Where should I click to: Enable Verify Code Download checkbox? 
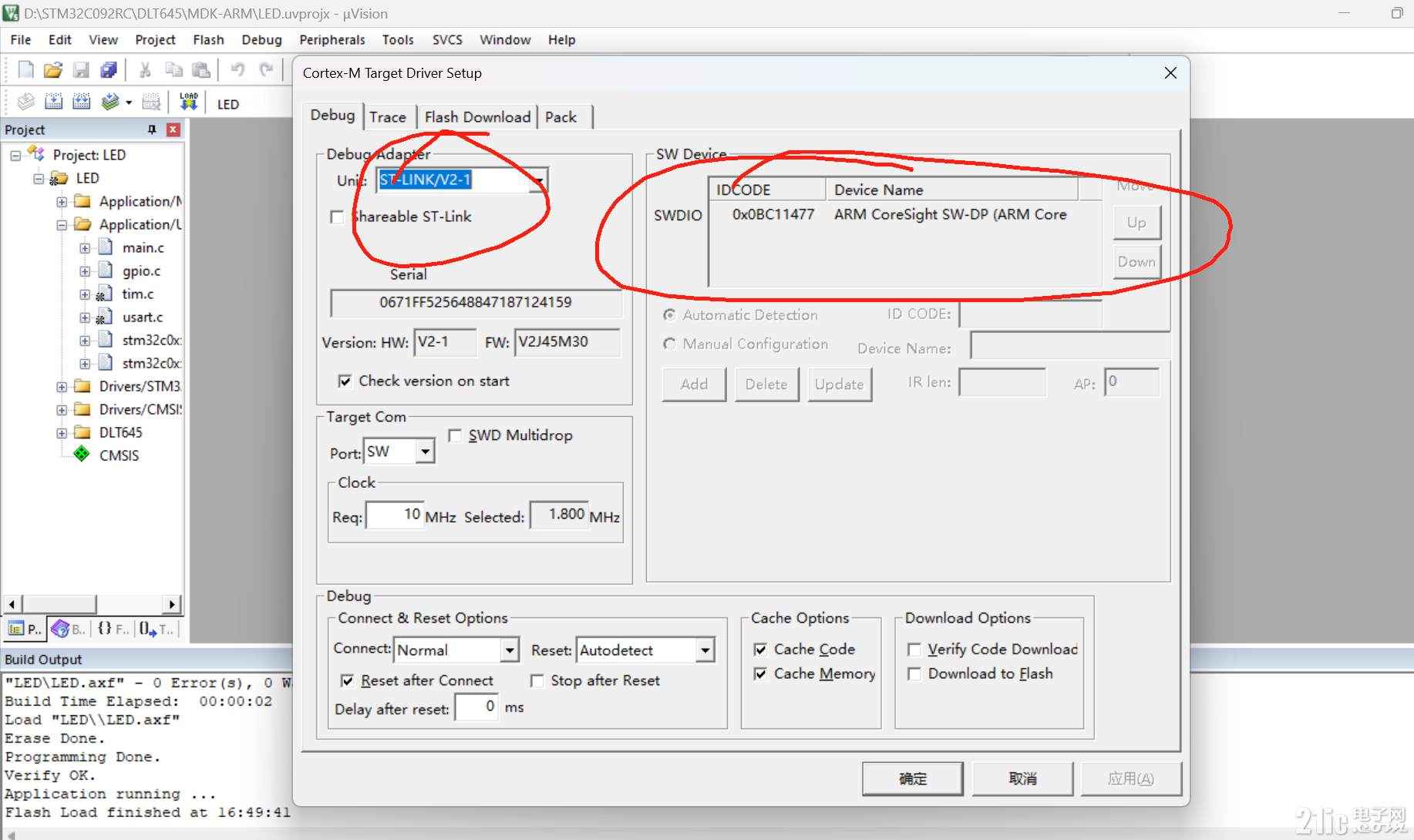pyautogui.click(x=914, y=650)
